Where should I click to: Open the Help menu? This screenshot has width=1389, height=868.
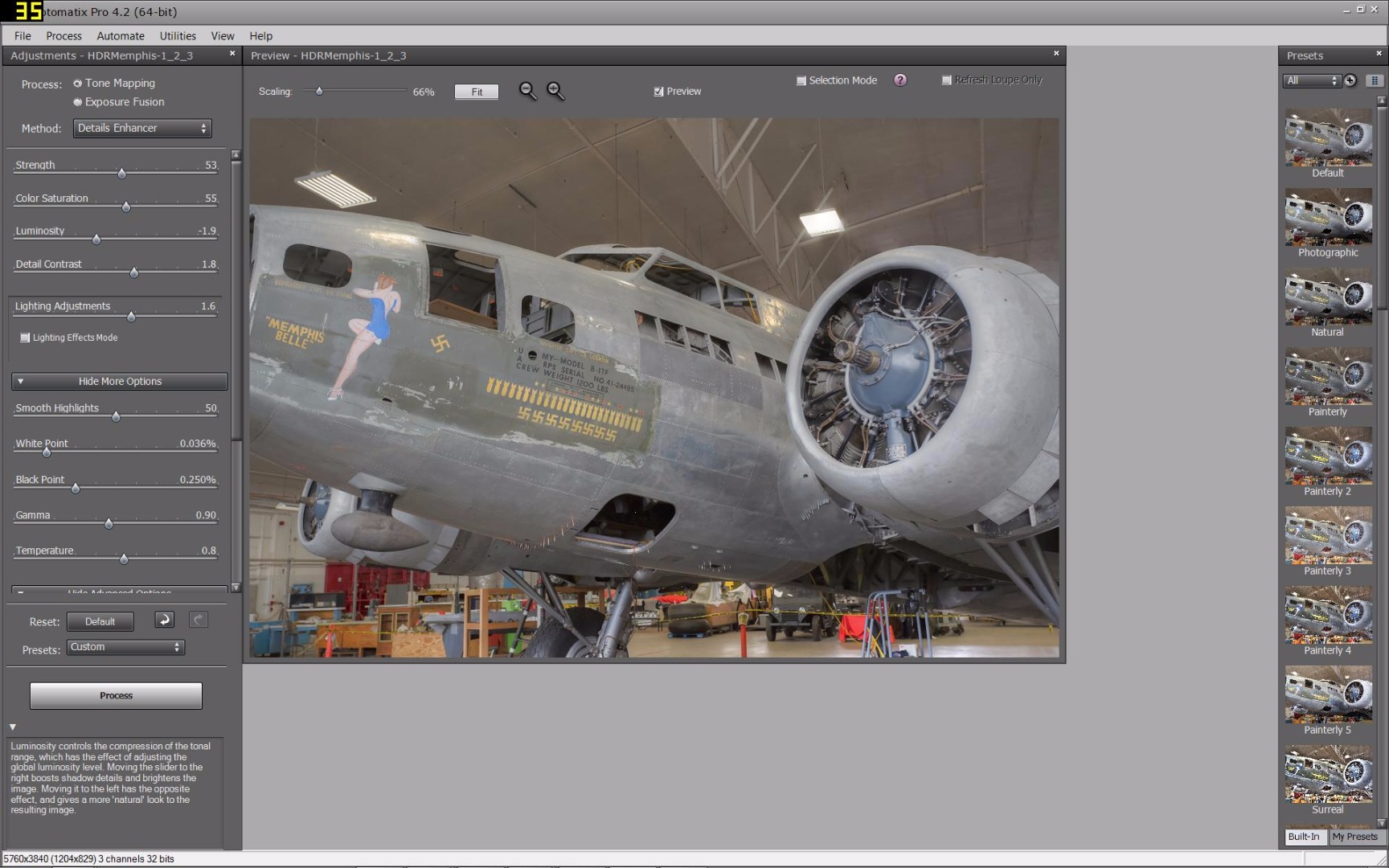click(x=260, y=35)
